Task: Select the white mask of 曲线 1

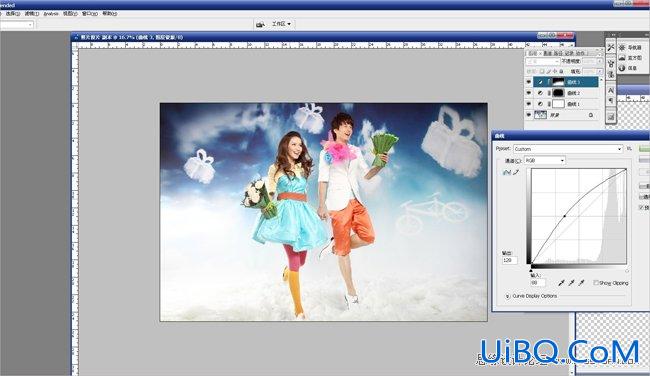Action: [x=558, y=104]
